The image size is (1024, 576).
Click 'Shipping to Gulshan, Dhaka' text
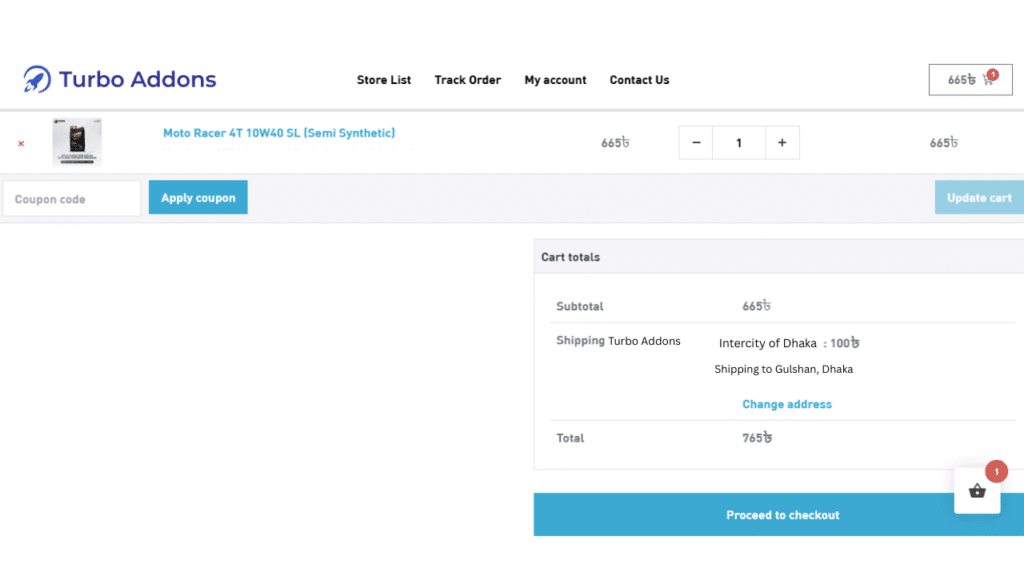pyautogui.click(x=783, y=369)
